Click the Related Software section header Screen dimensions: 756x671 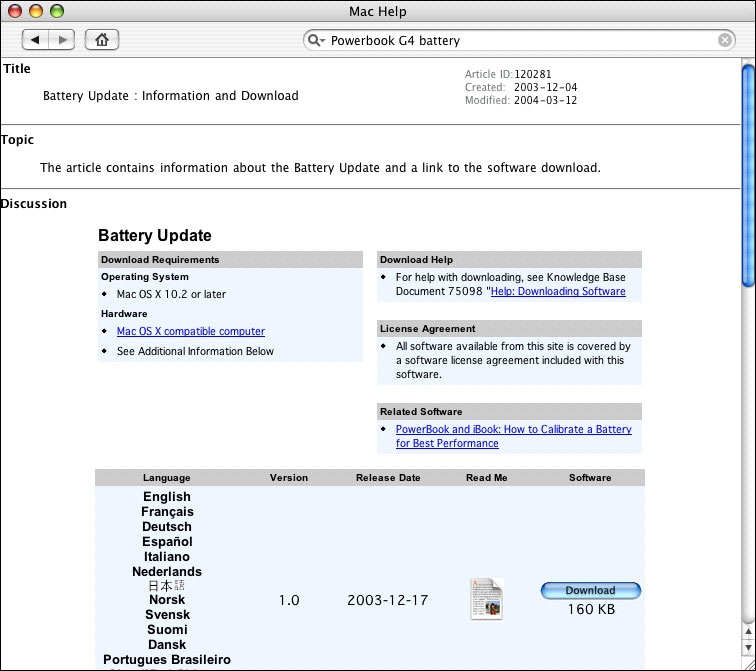[509, 412]
